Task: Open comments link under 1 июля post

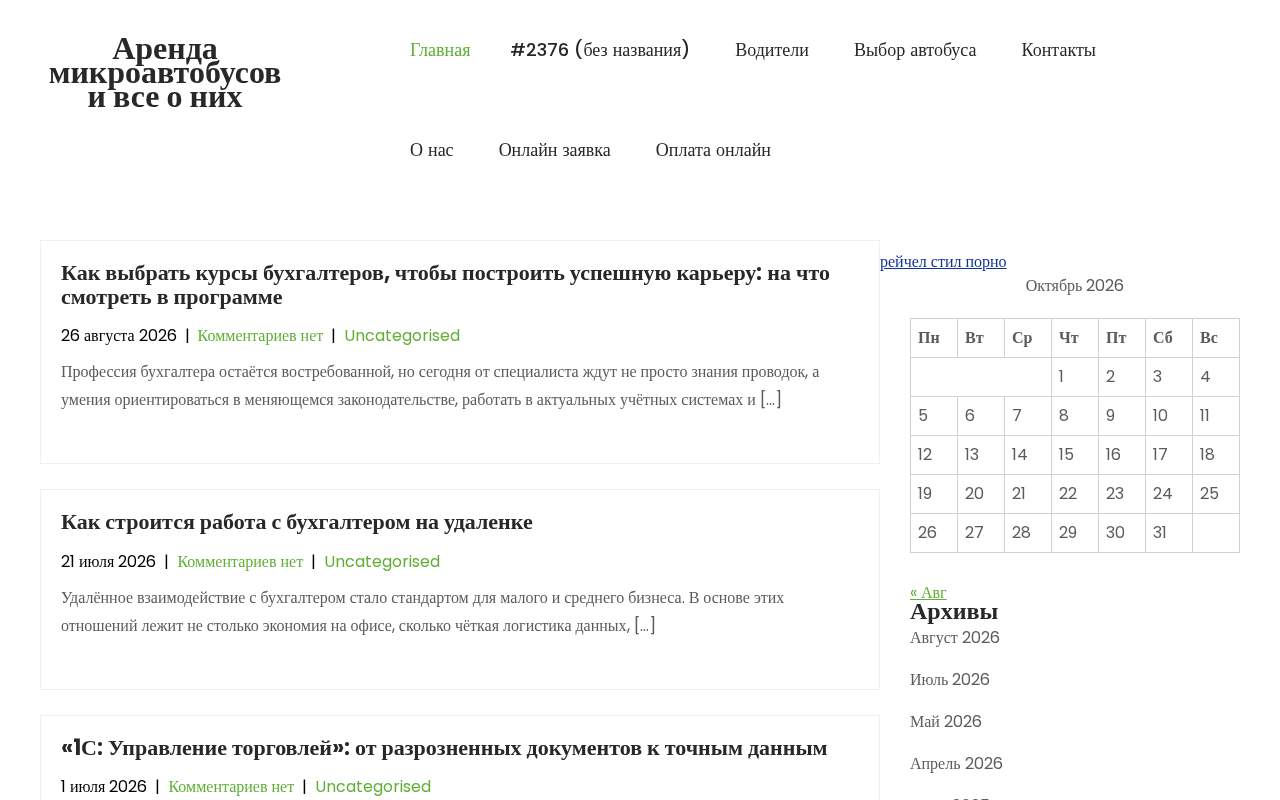Action: [x=231, y=787]
